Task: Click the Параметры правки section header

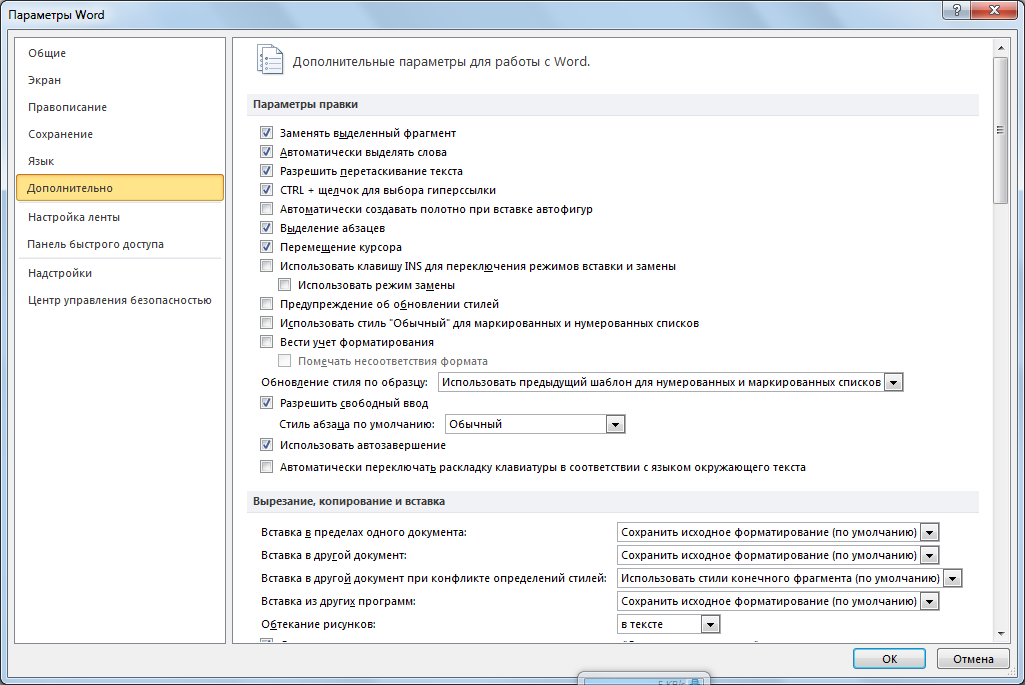Action: pos(613,105)
